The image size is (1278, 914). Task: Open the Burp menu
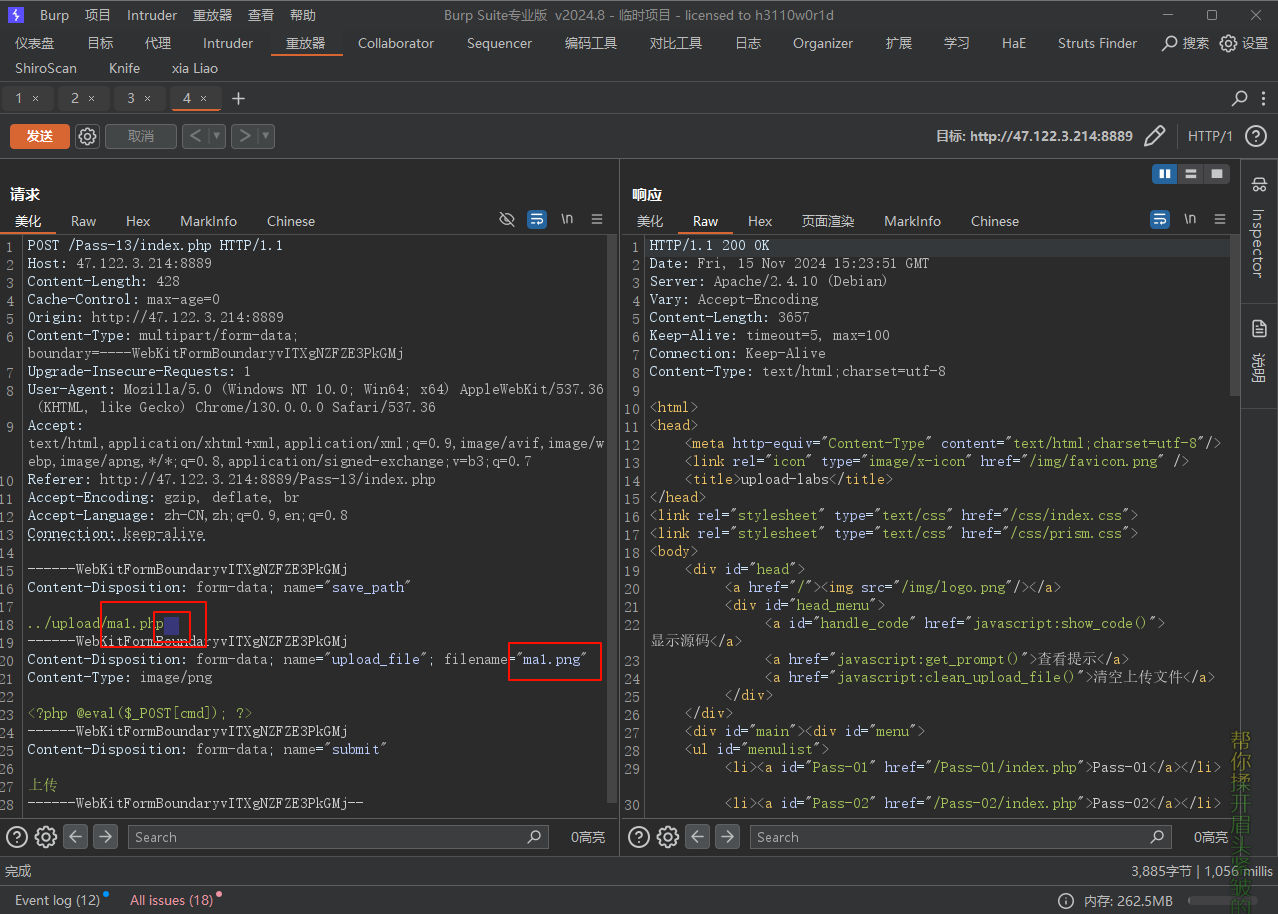pyautogui.click(x=55, y=15)
